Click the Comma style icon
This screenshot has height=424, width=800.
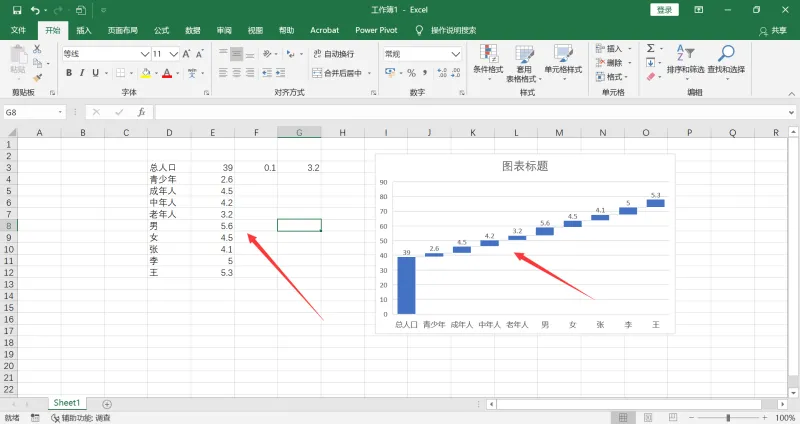[424, 73]
